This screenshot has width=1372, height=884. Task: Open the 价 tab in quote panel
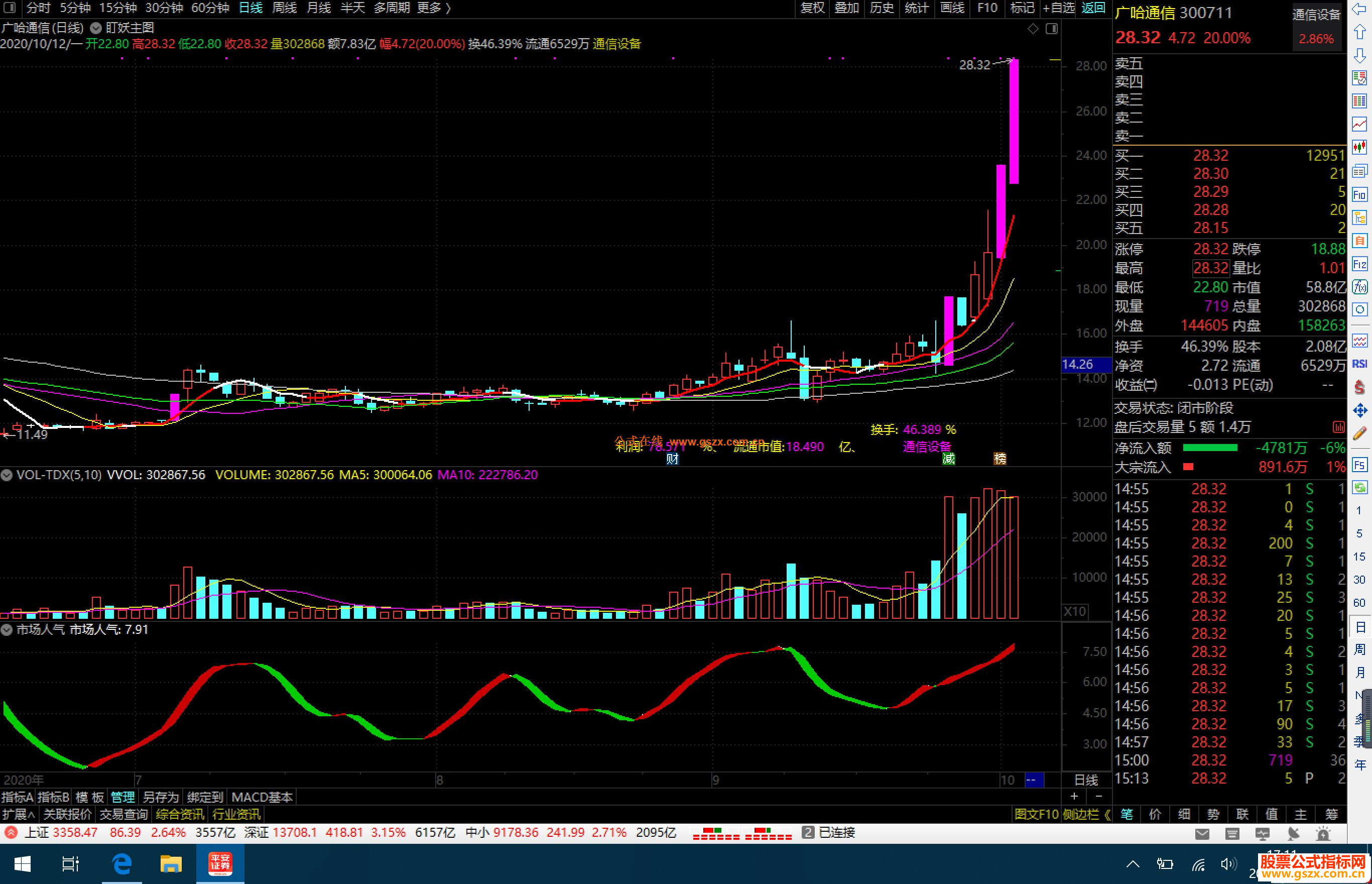pyautogui.click(x=1155, y=815)
